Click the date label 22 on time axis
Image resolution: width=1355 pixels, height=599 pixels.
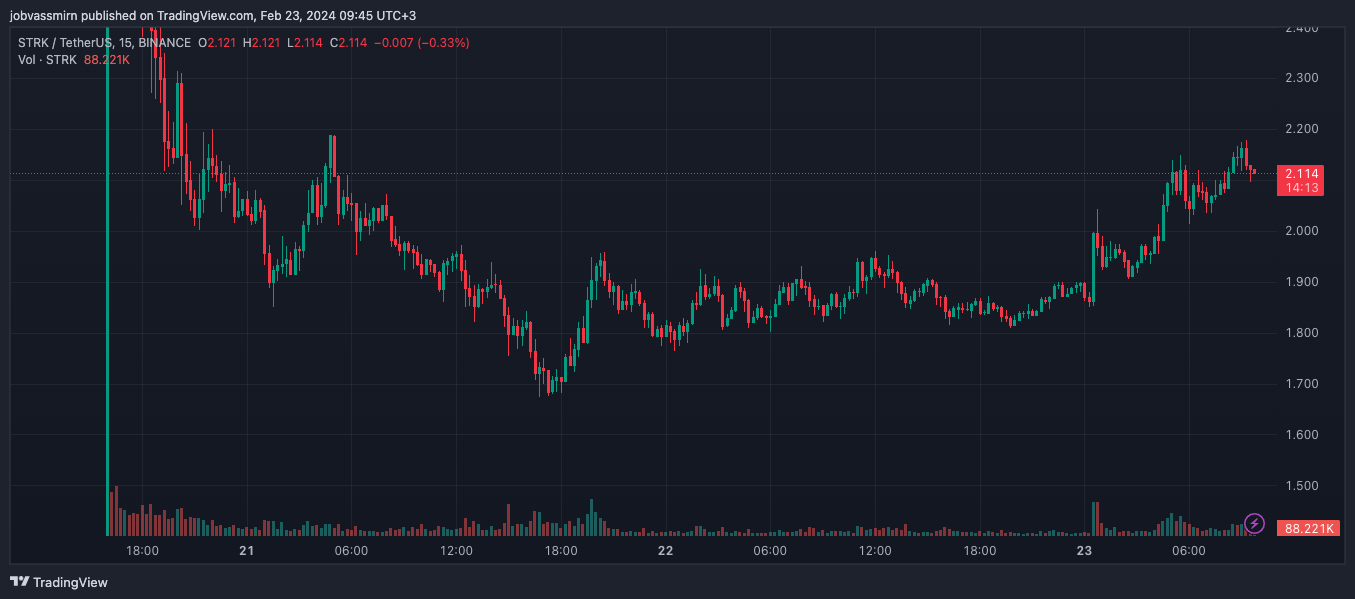[664, 551]
